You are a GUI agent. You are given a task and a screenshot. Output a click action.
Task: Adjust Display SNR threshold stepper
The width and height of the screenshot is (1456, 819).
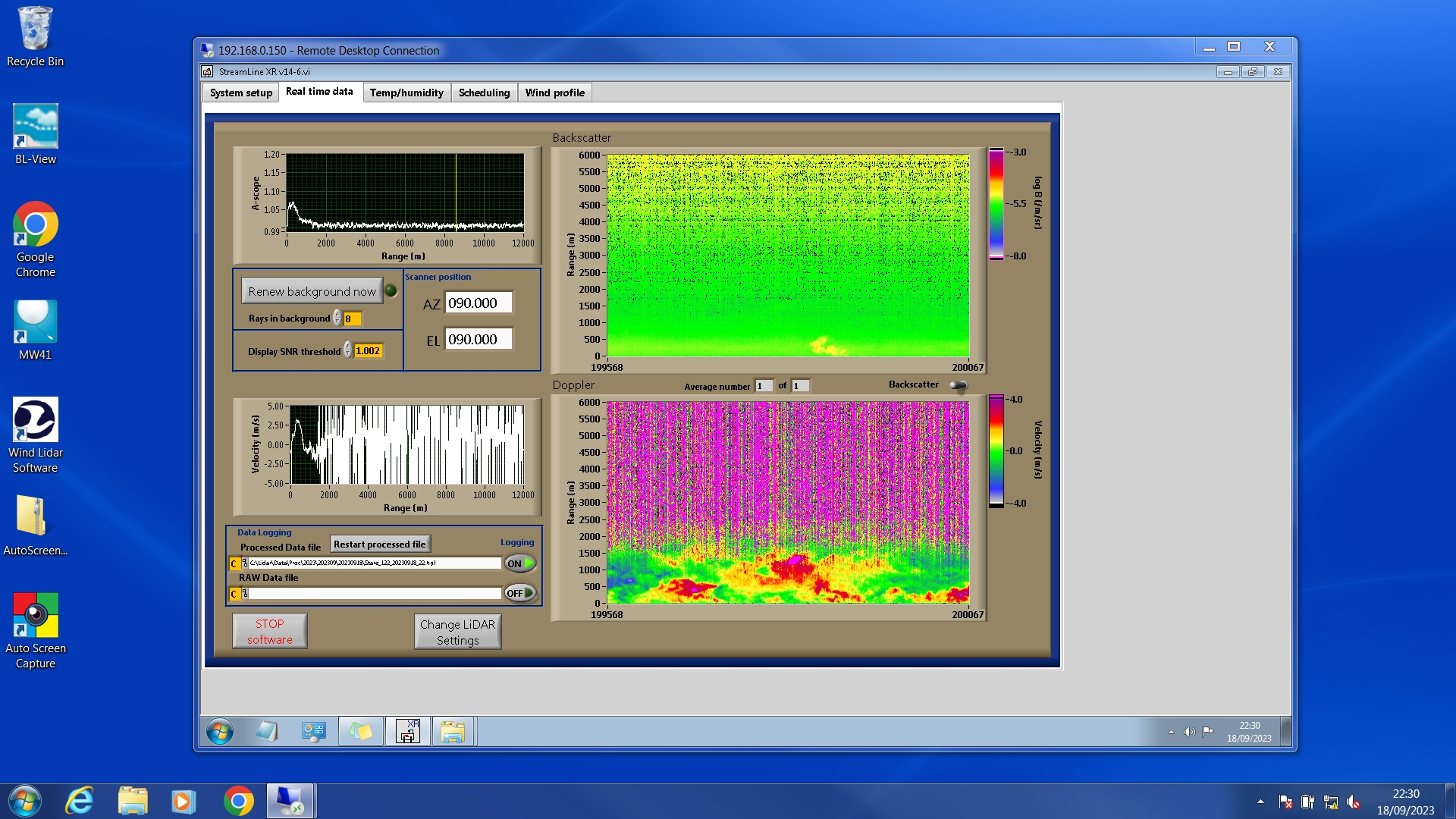click(x=348, y=350)
